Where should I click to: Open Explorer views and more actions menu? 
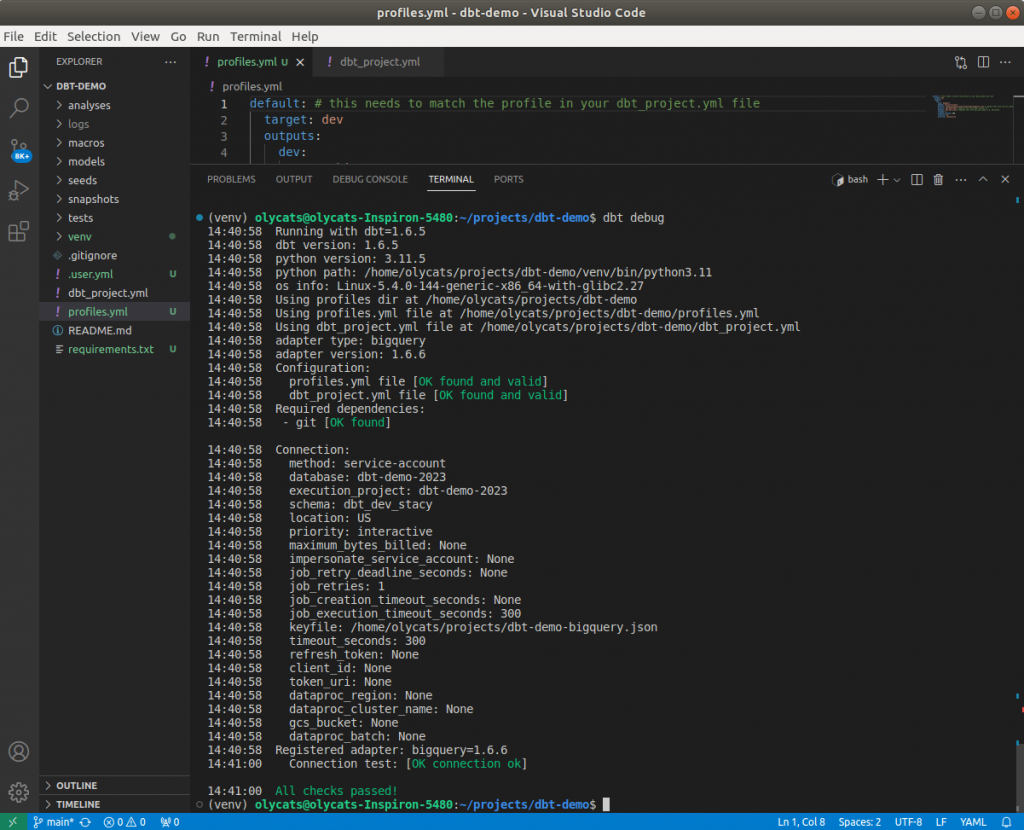[170, 62]
